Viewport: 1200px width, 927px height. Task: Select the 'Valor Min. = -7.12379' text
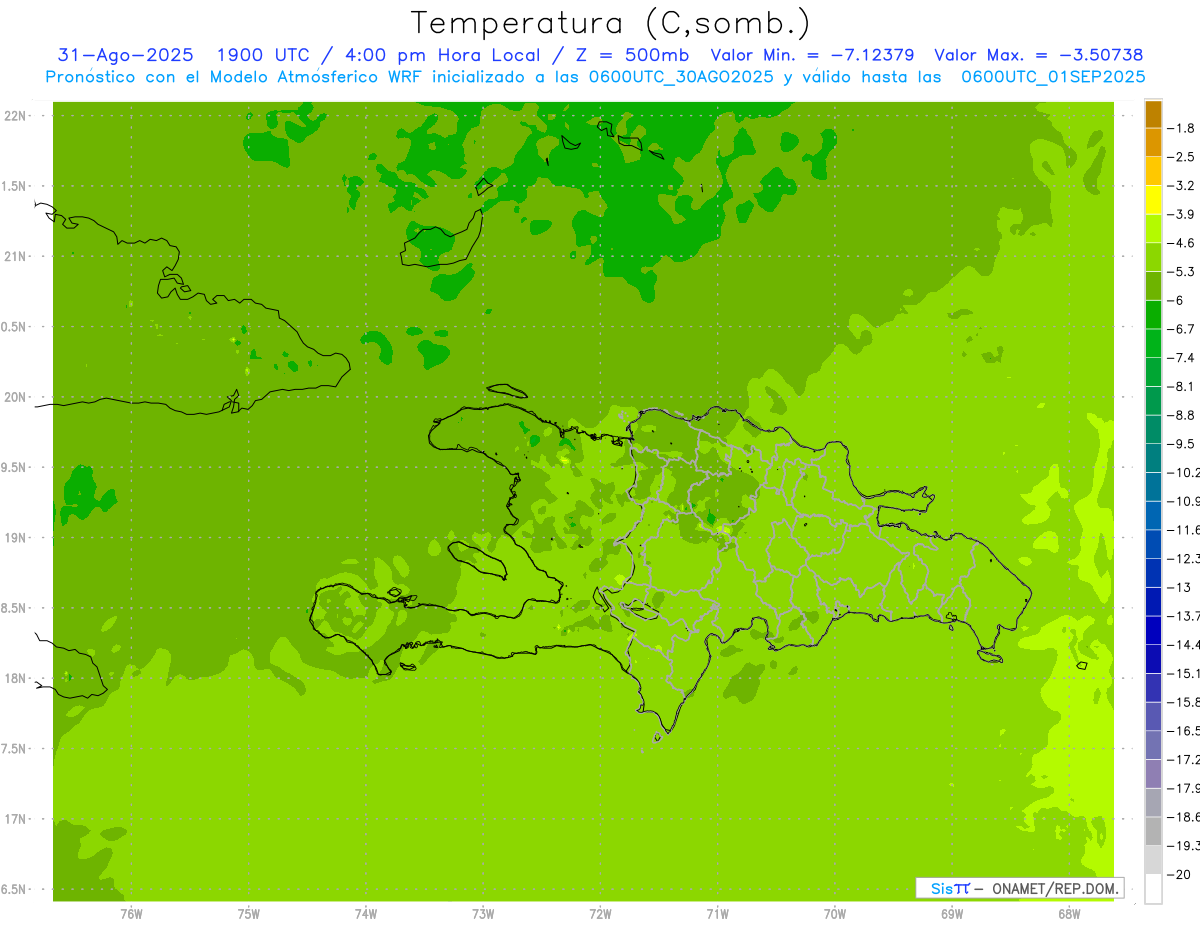pyautogui.click(x=812, y=55)
